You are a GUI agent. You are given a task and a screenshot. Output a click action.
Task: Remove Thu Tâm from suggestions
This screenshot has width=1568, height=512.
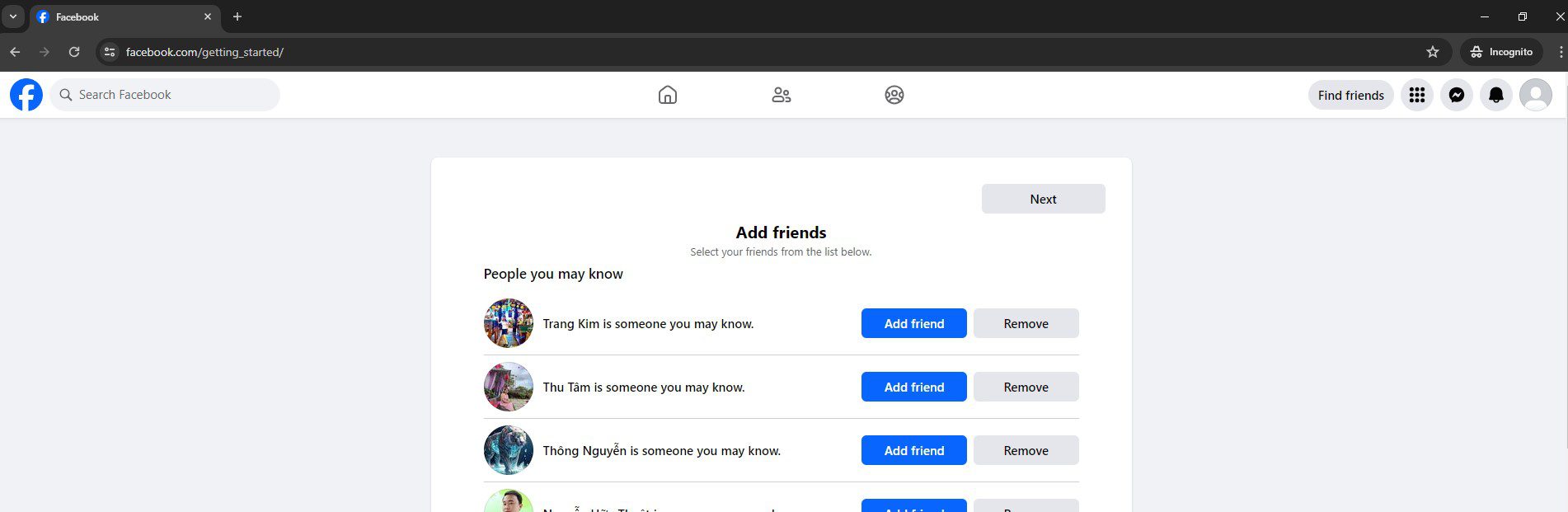1026,387
